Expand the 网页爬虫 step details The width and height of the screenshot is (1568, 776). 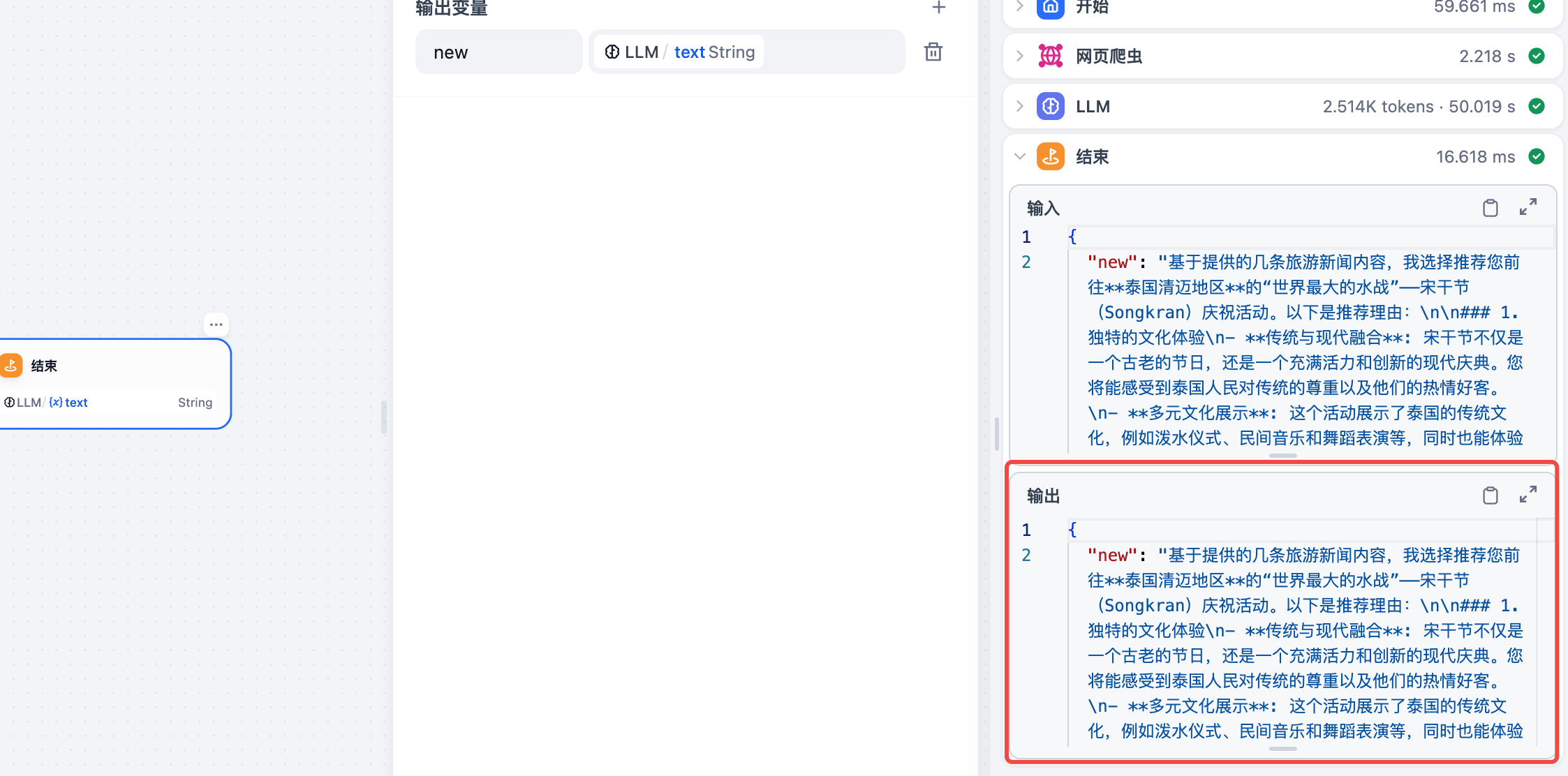point(1020,56)
